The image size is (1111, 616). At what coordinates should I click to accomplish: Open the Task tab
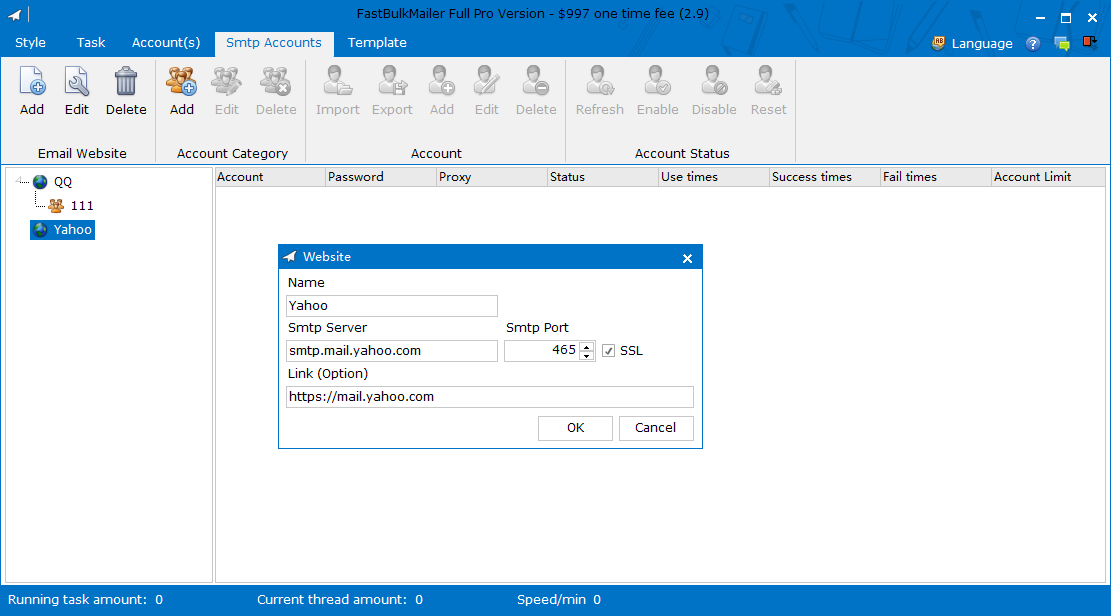point(91,43)
